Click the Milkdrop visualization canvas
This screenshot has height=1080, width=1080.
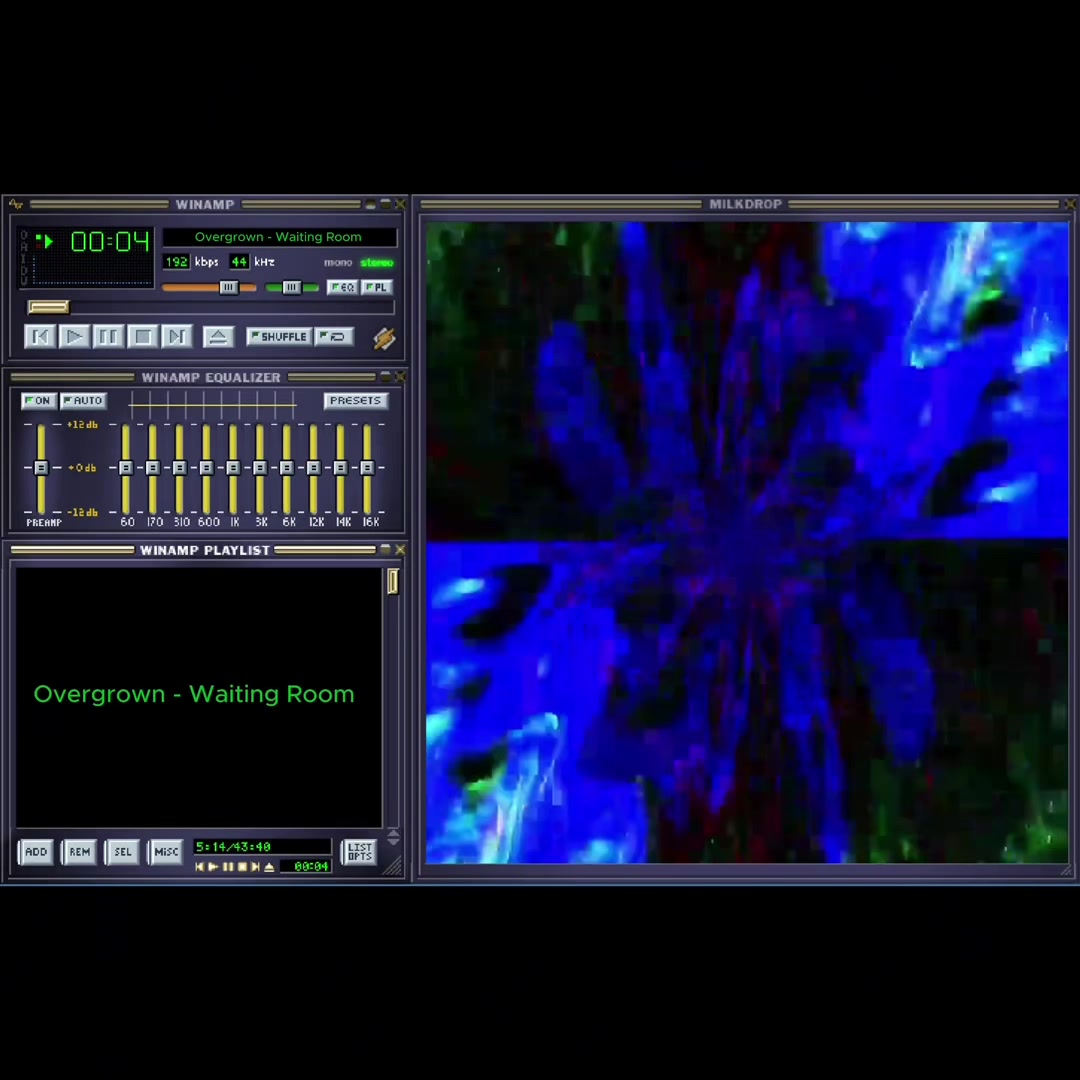click(x=747, y=542)
